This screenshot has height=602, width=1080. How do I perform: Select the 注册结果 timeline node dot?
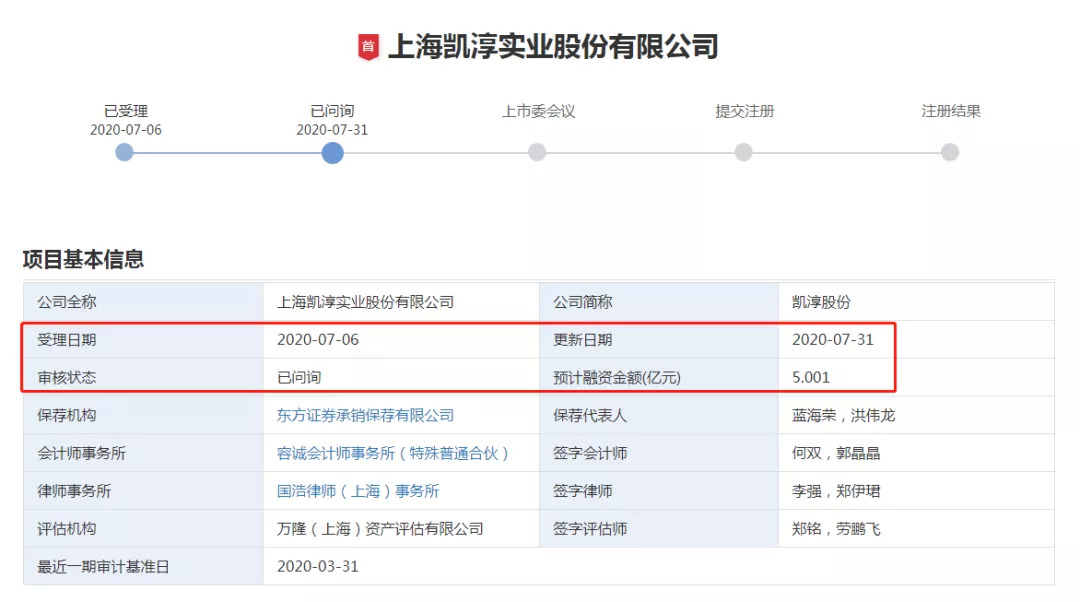950,152
